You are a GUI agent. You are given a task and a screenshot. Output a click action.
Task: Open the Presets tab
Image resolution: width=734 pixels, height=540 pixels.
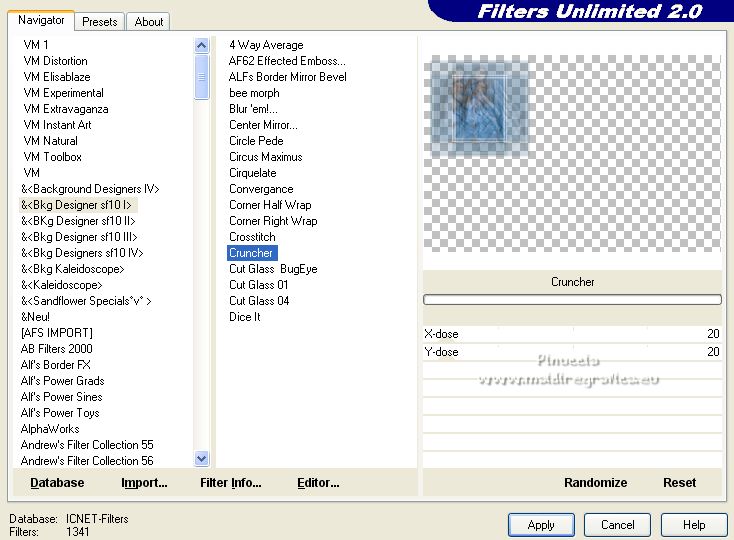(x=99, y=22)
